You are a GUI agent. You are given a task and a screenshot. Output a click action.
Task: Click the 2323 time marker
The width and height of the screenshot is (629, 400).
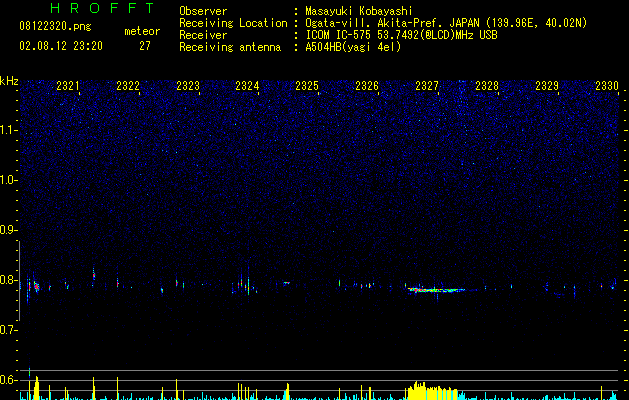point(188,86)
